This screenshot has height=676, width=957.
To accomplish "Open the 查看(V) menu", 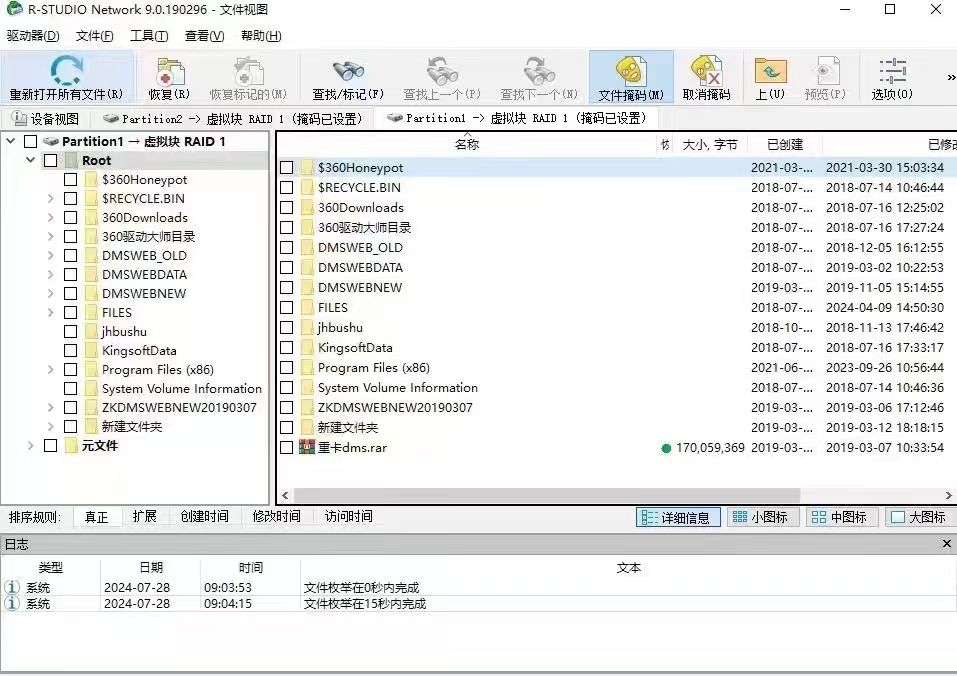I will (x=204, y=36).
